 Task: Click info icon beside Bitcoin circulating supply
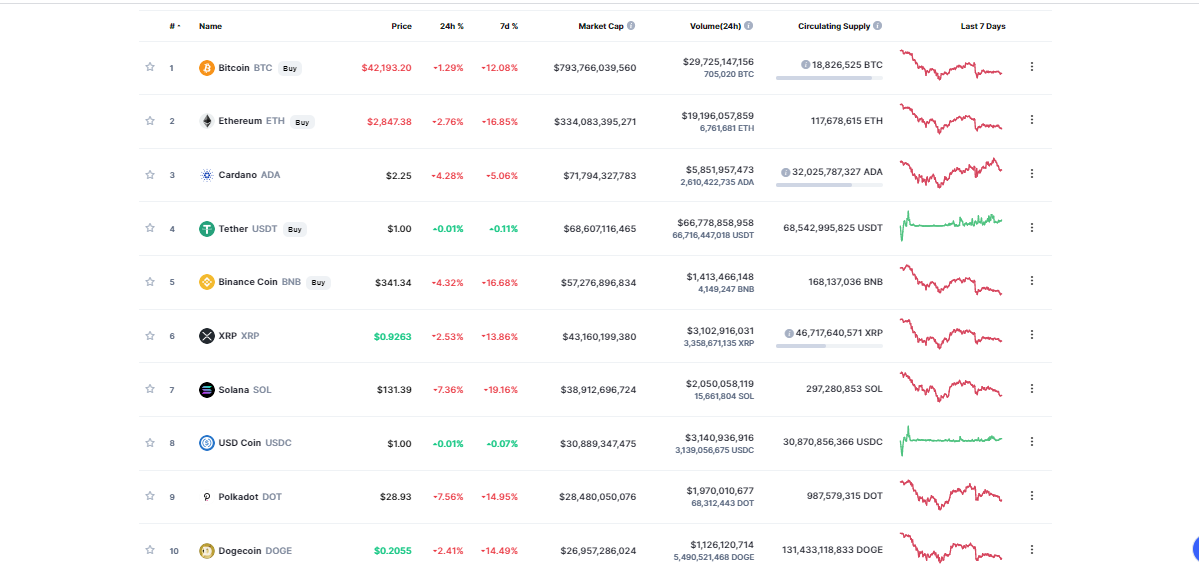click(805, 65)
